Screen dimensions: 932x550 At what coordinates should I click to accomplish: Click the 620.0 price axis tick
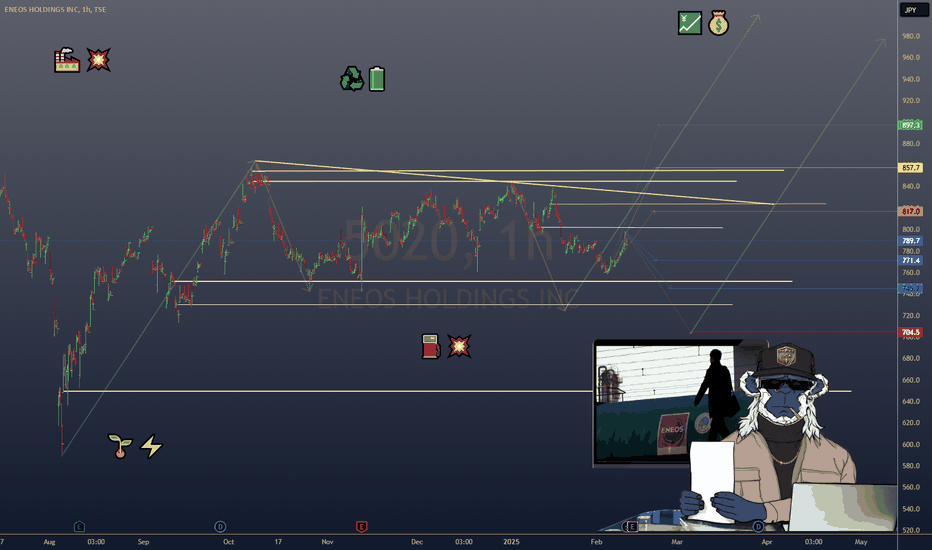tap(911, 423)
